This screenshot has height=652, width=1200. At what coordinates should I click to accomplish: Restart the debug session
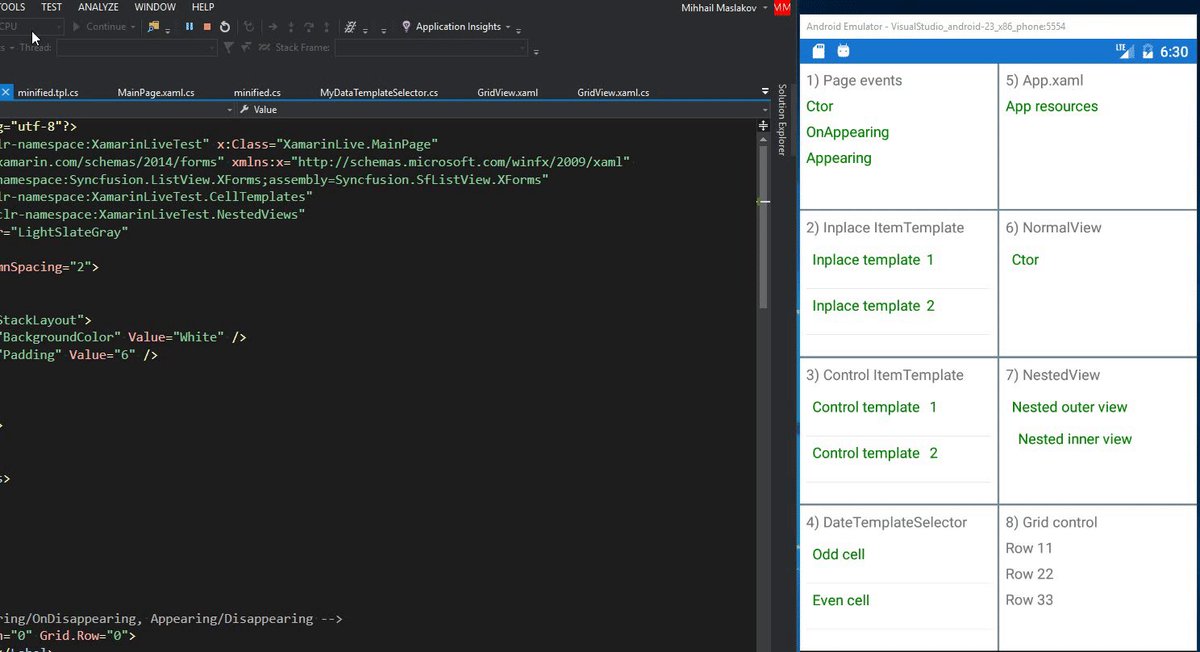pyautogui.click(x=225, y=27)
